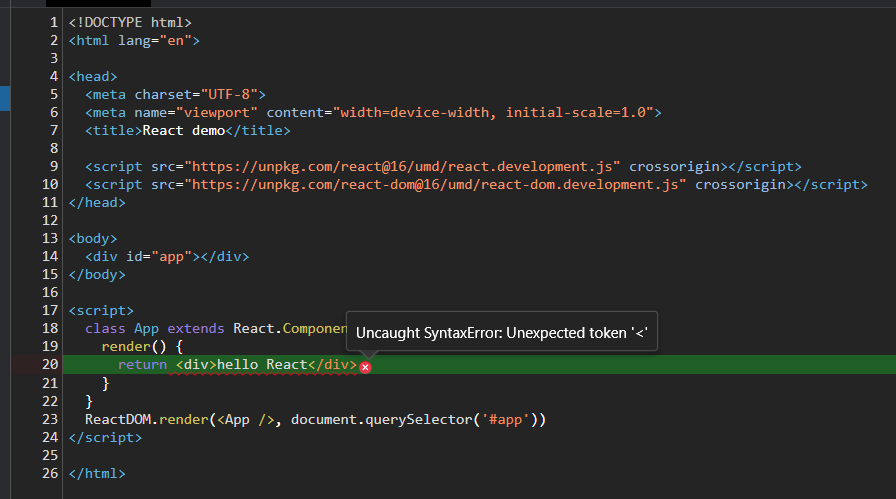
Task: Click the closing </body> tag
Action: coord(97,274)
